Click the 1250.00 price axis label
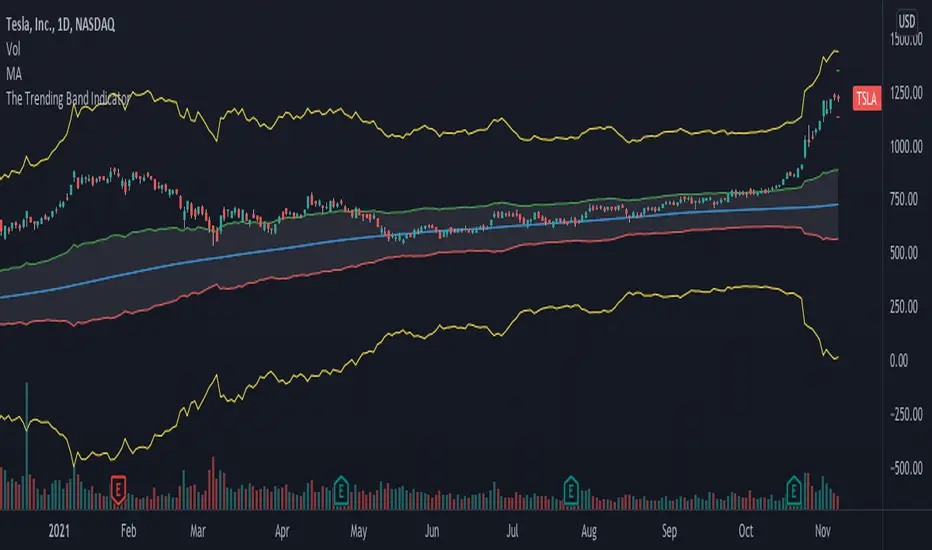Image resolution: width=932 pixels, height=550 pixels. click(x=906, y=93)
